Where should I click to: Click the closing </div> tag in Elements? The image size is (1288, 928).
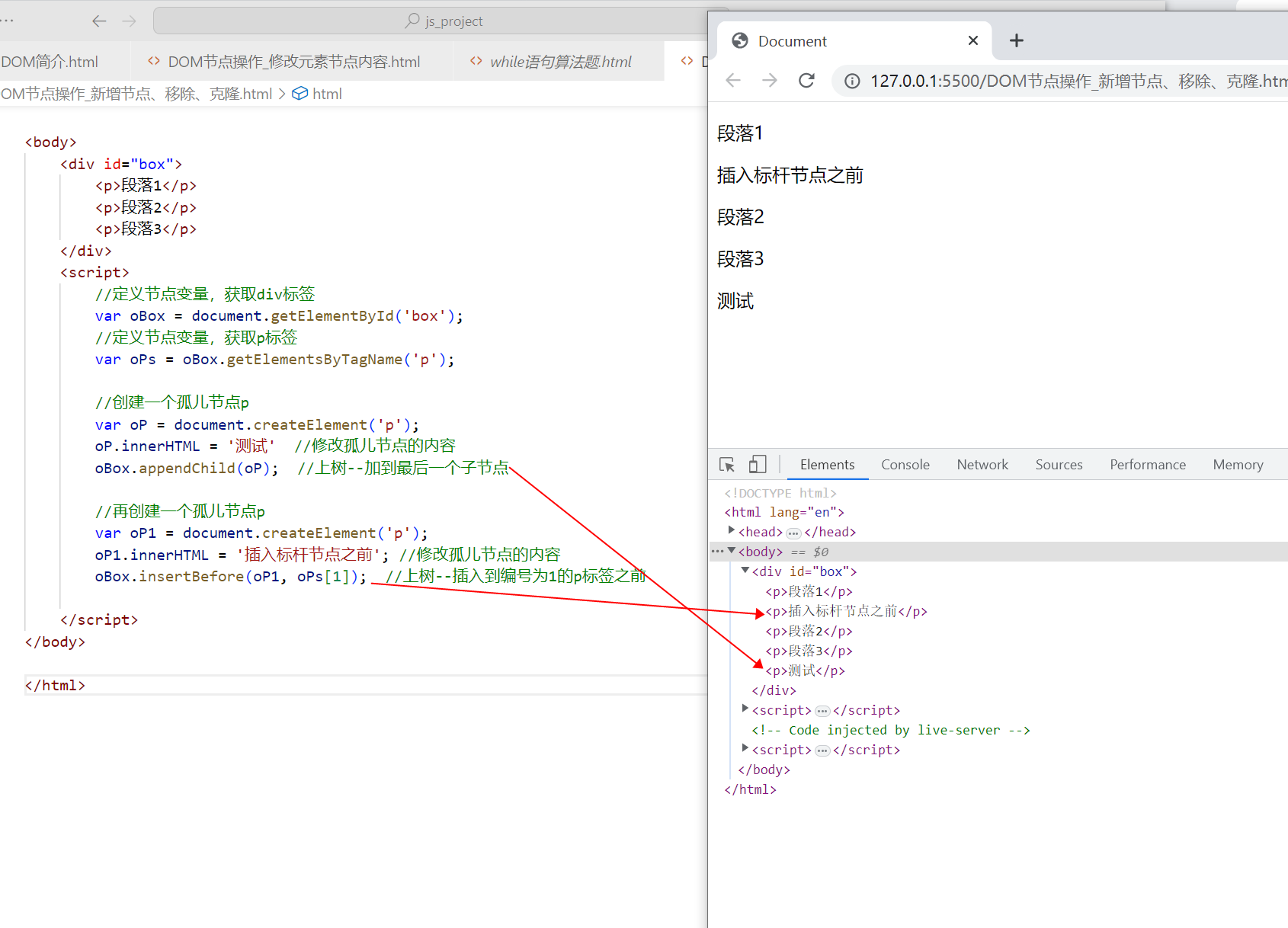point(774,690)
